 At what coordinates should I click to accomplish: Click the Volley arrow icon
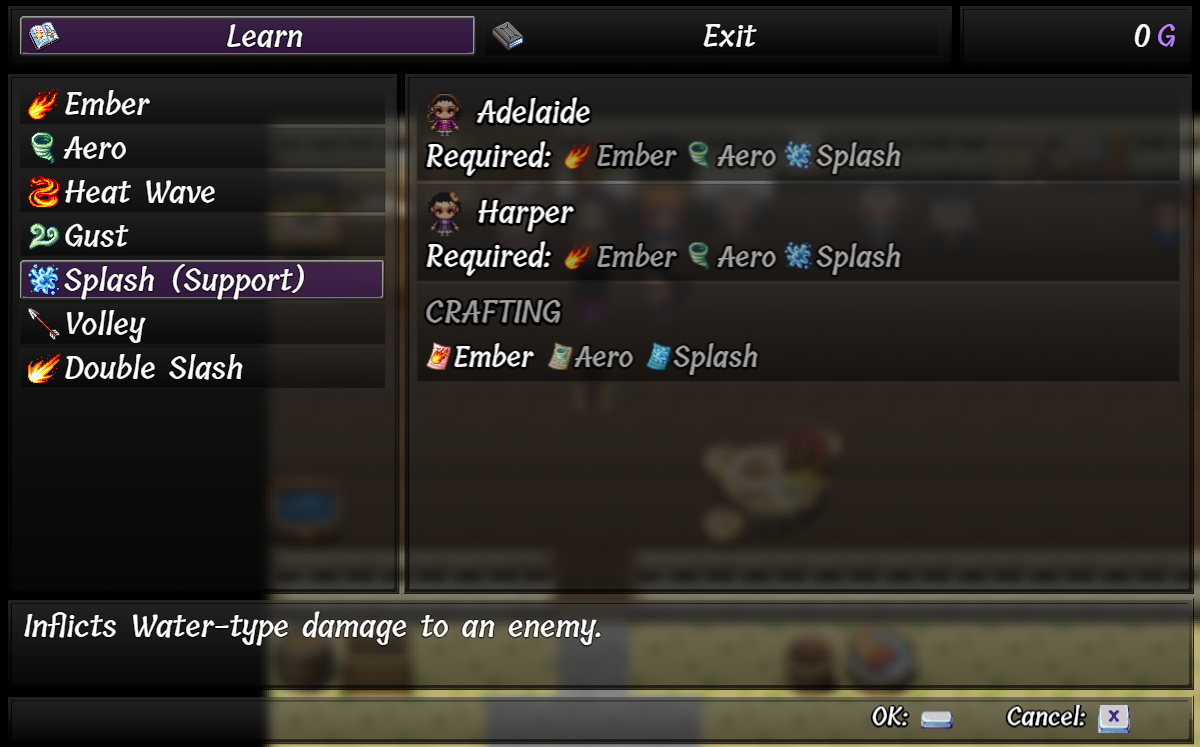tap(42, 324)
